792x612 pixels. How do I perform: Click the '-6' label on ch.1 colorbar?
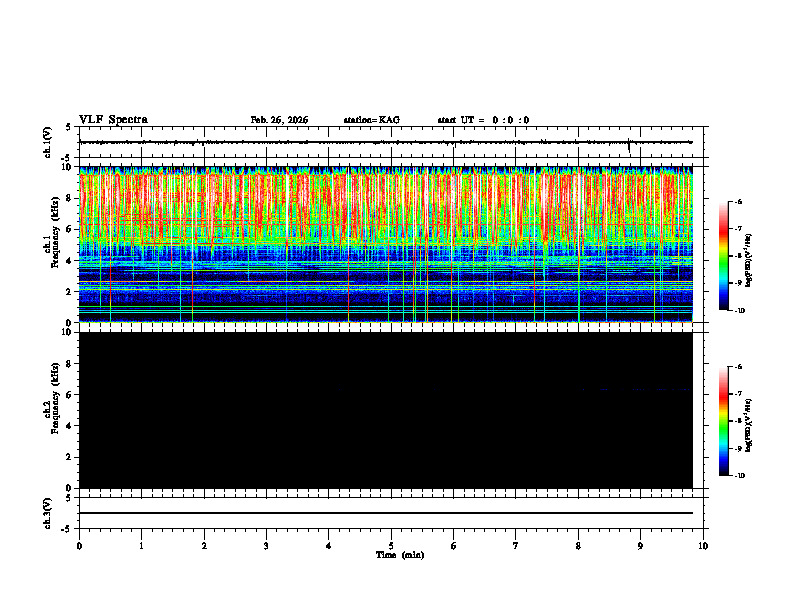pos(737,201)
